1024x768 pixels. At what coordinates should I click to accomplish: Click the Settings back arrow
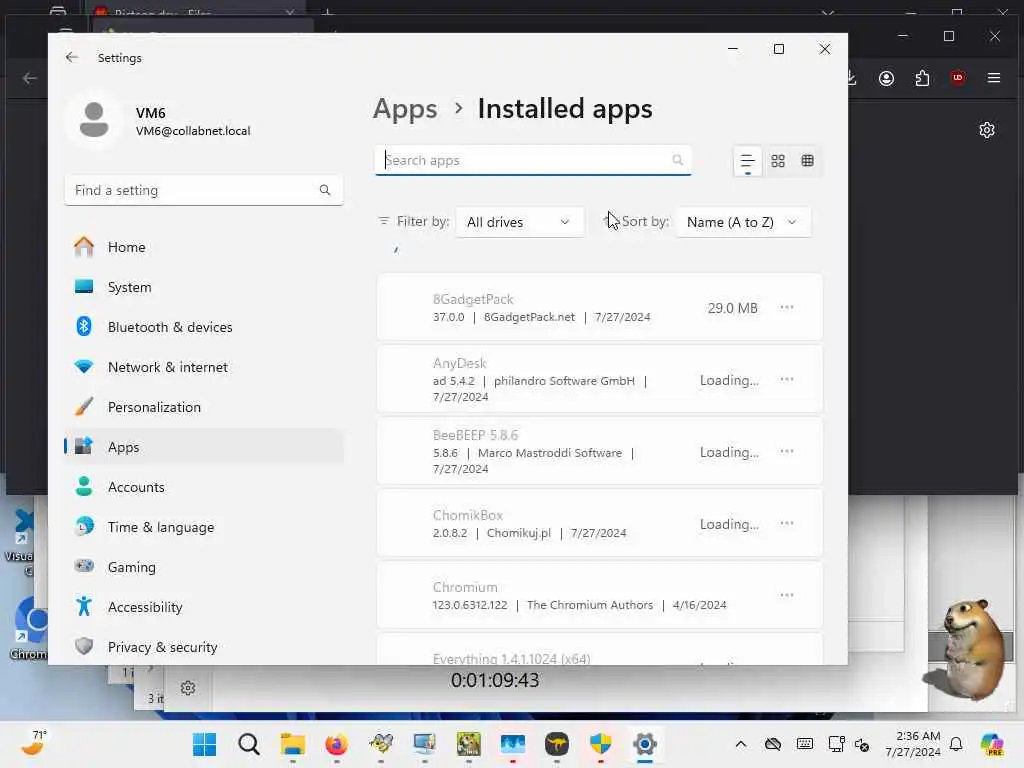[72, 57]
